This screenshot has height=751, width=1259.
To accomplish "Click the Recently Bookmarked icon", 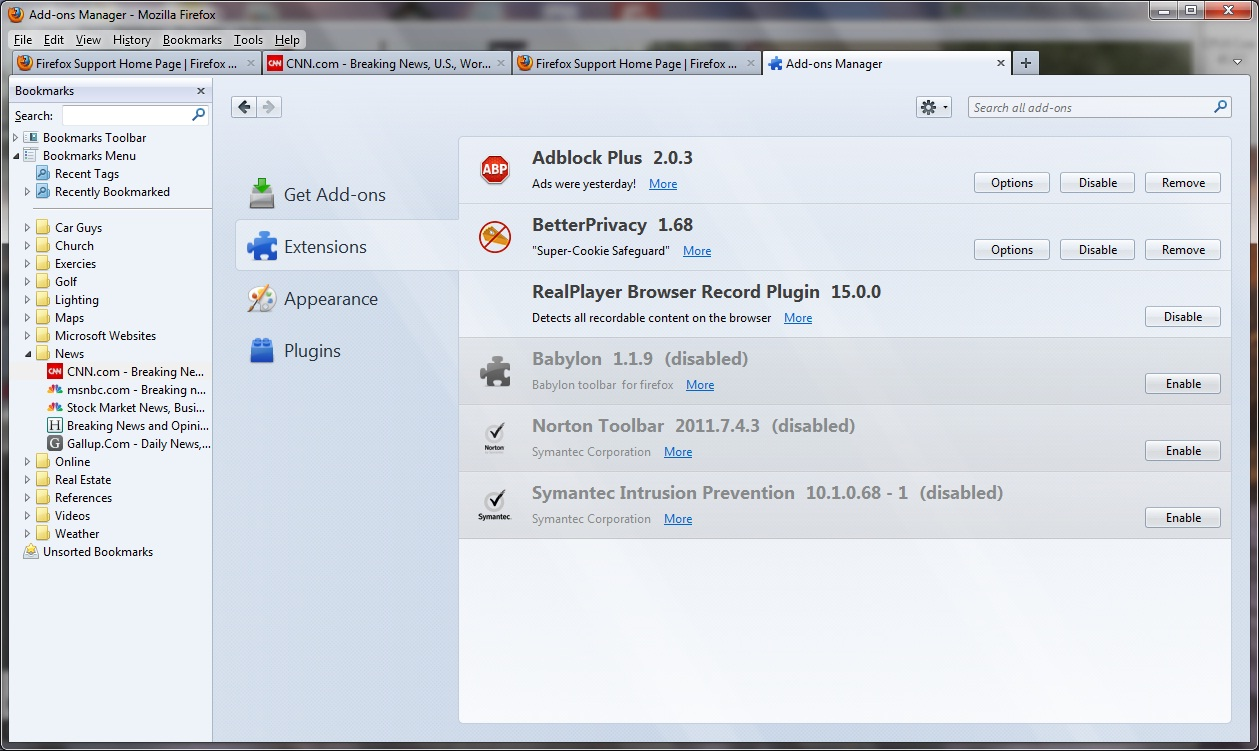I will click(43, 192).
